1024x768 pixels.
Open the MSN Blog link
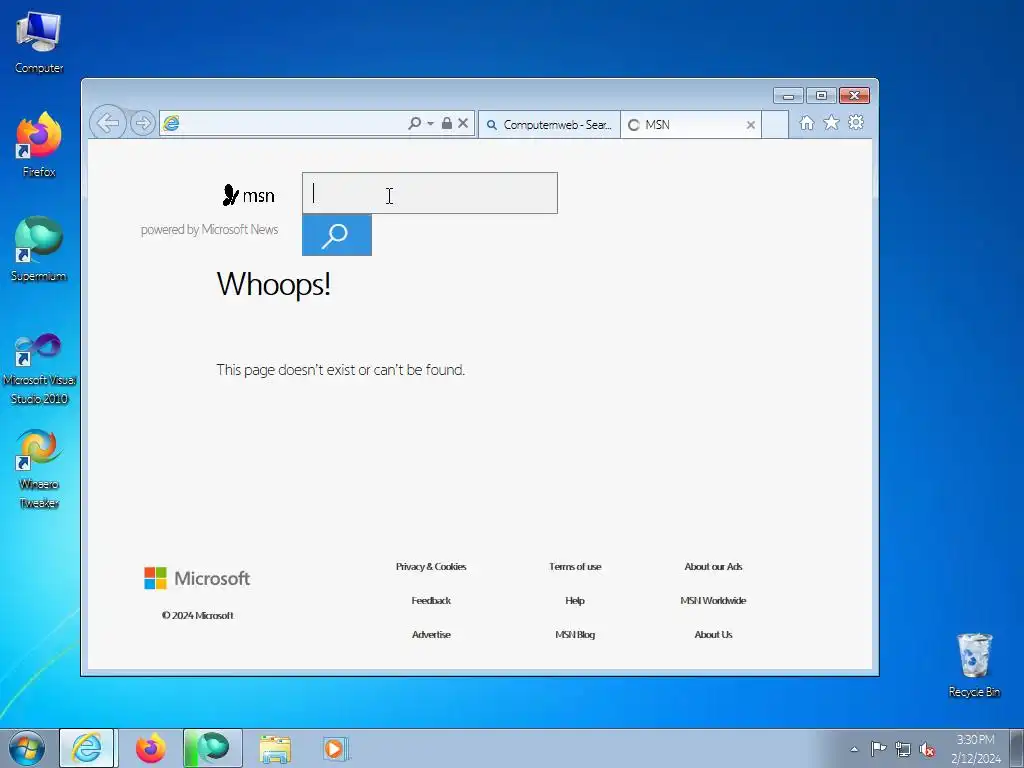(x=575, y=634)
